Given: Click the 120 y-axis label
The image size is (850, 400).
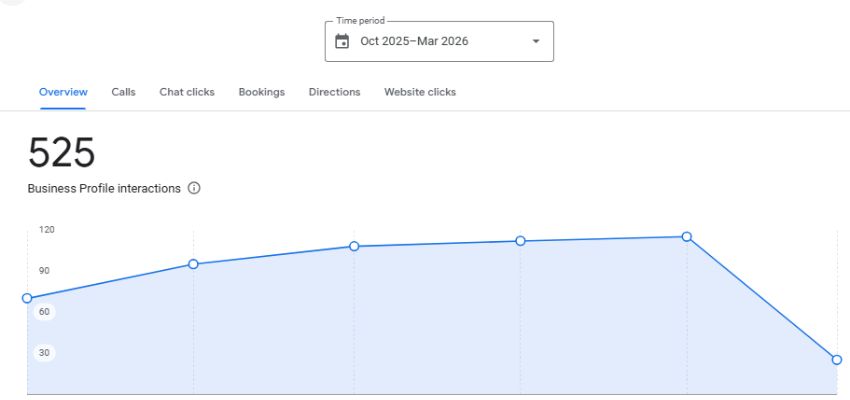Looking at the screenshot, I should (x=47, y=230).
